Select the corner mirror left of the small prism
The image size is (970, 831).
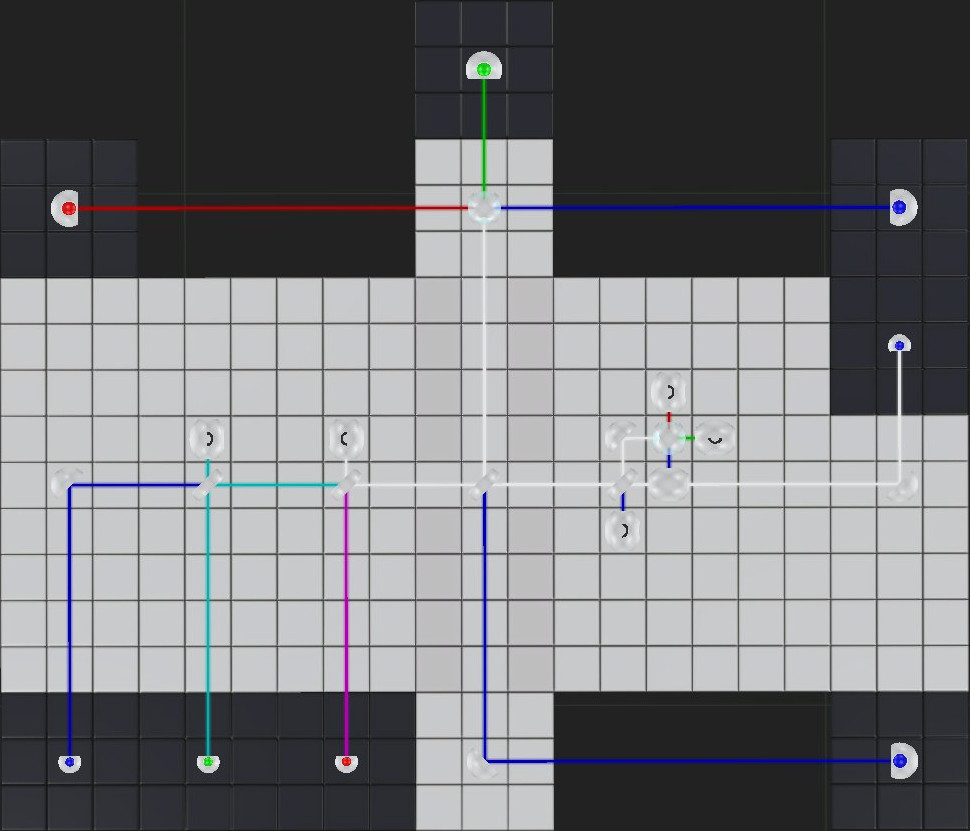[x=620, y=436]
